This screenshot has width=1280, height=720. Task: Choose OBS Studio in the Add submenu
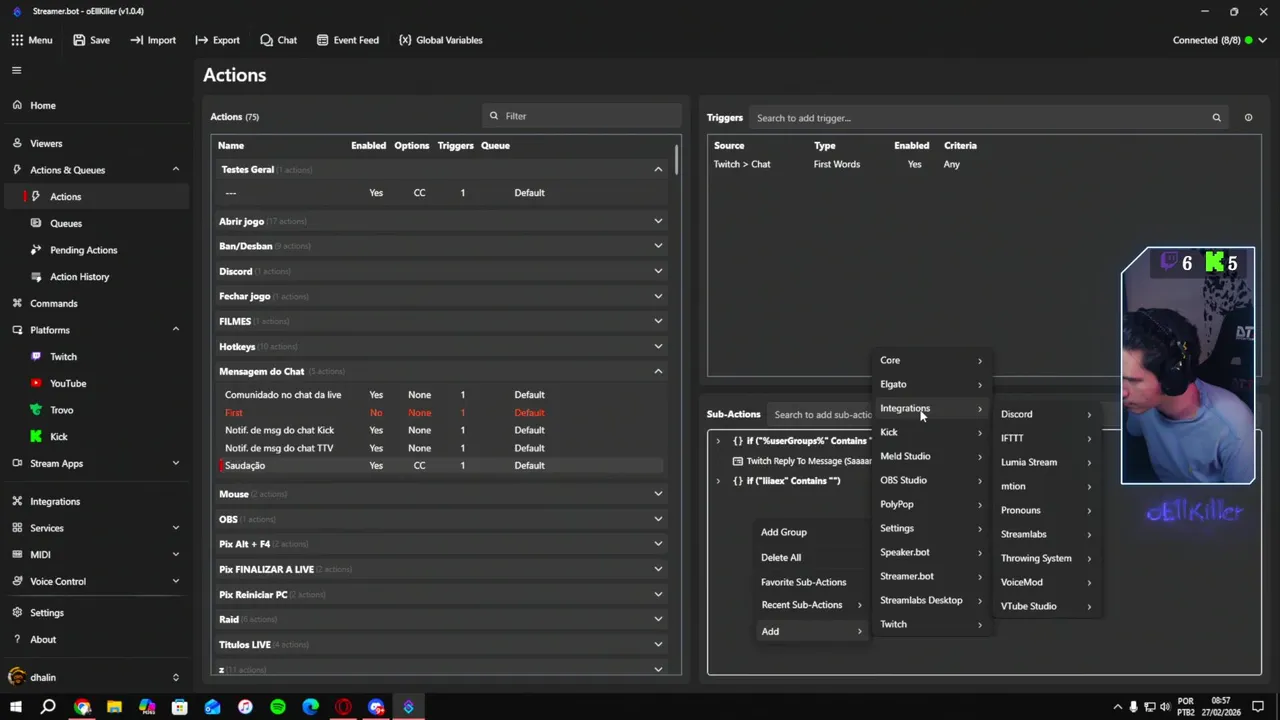[x=931, y=480]
